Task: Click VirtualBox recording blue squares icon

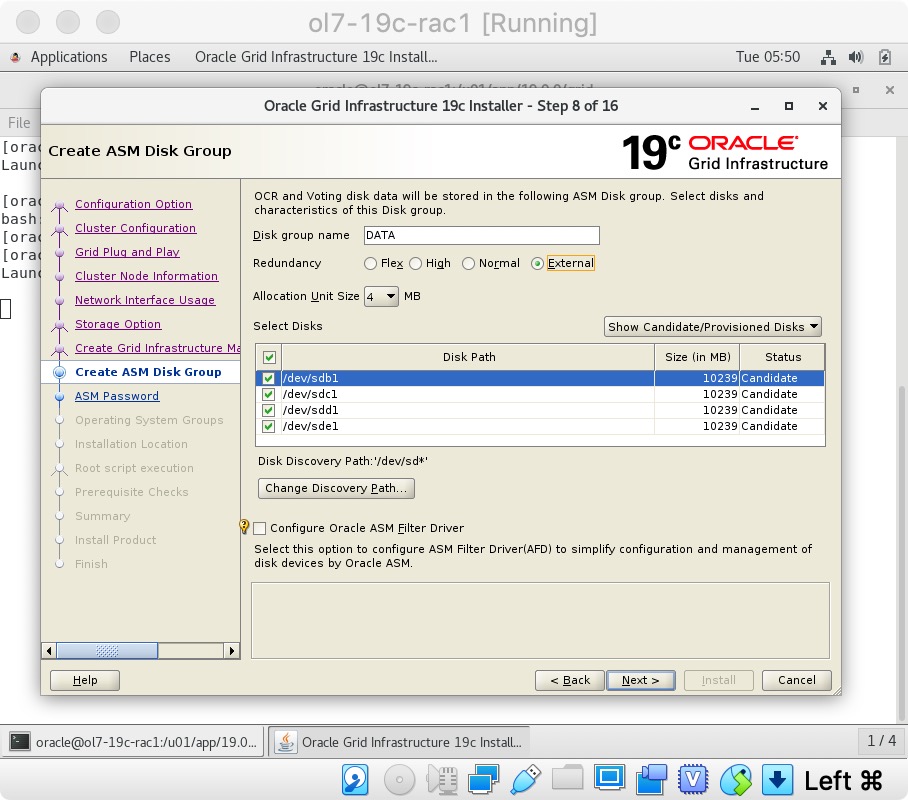Action: click(x=651, y=780)
